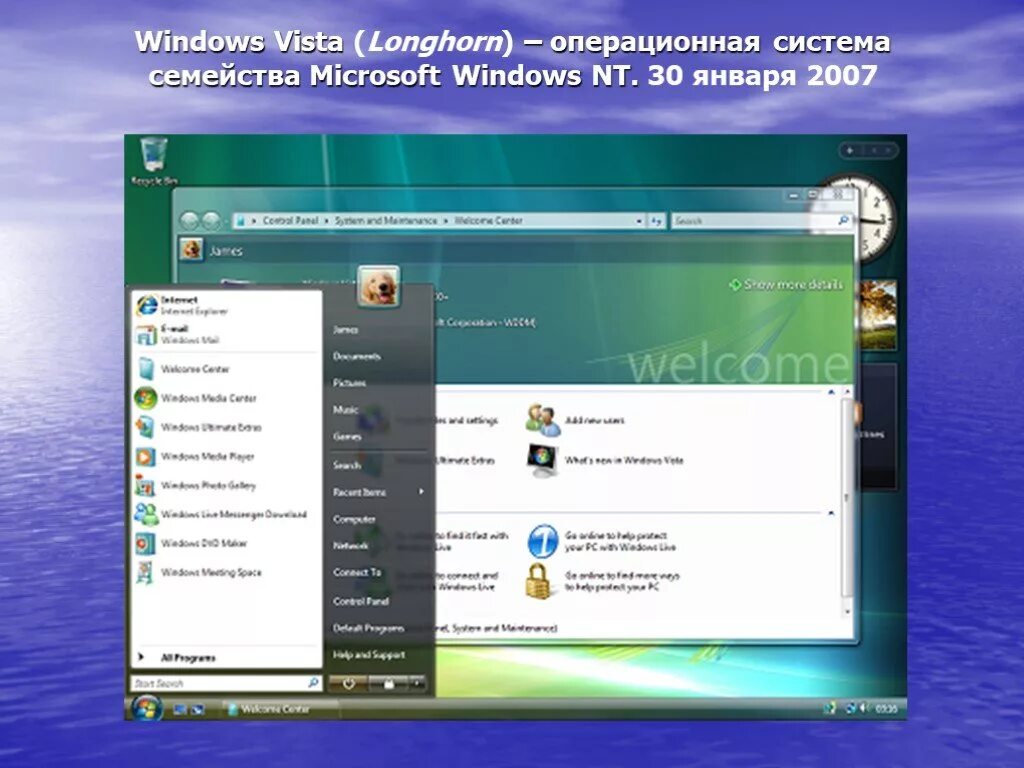This screenshot has height=768, width=1024.
Task: Click the forward arrow in Welcome Center window
Action: point(210,221)
